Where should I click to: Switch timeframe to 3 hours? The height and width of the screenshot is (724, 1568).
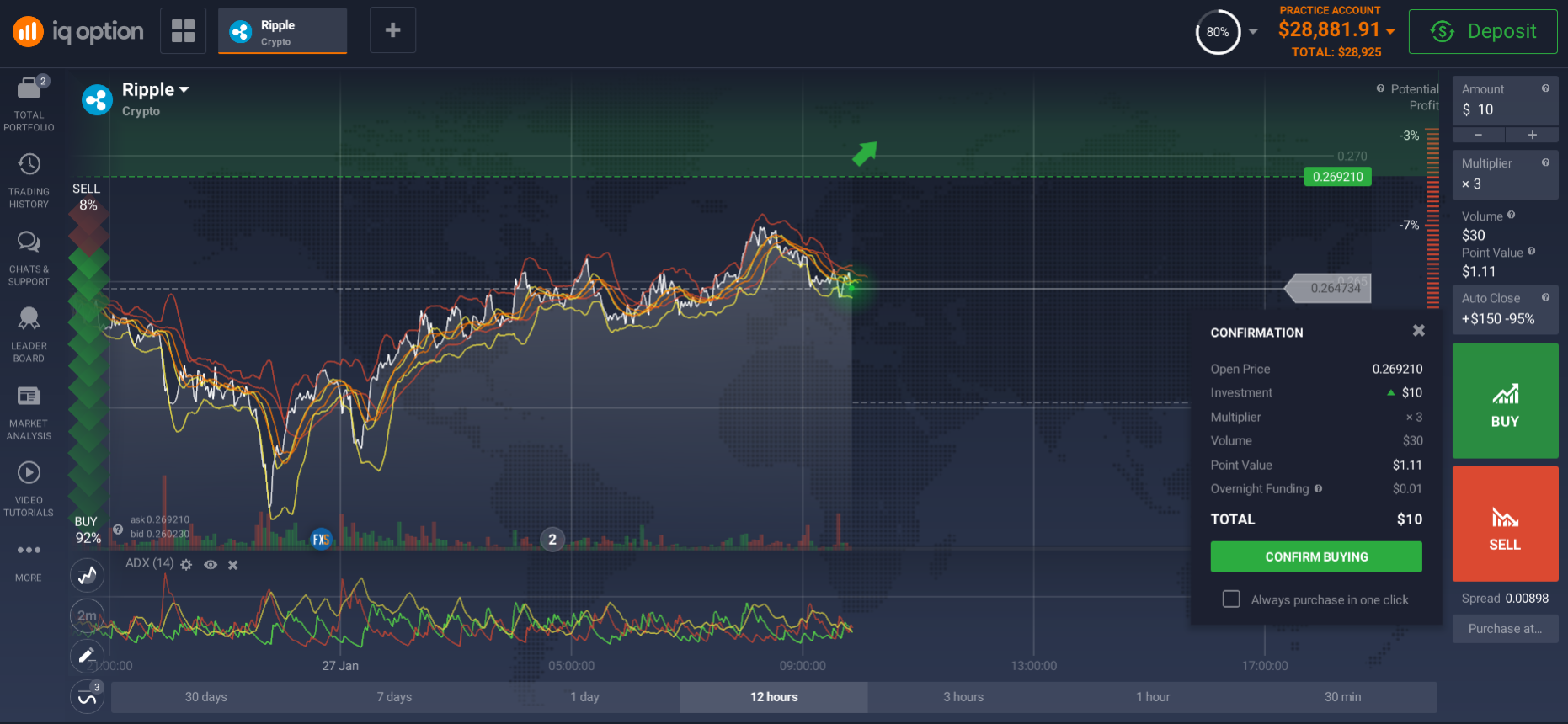pyautogui.click(x=963, y=697)
